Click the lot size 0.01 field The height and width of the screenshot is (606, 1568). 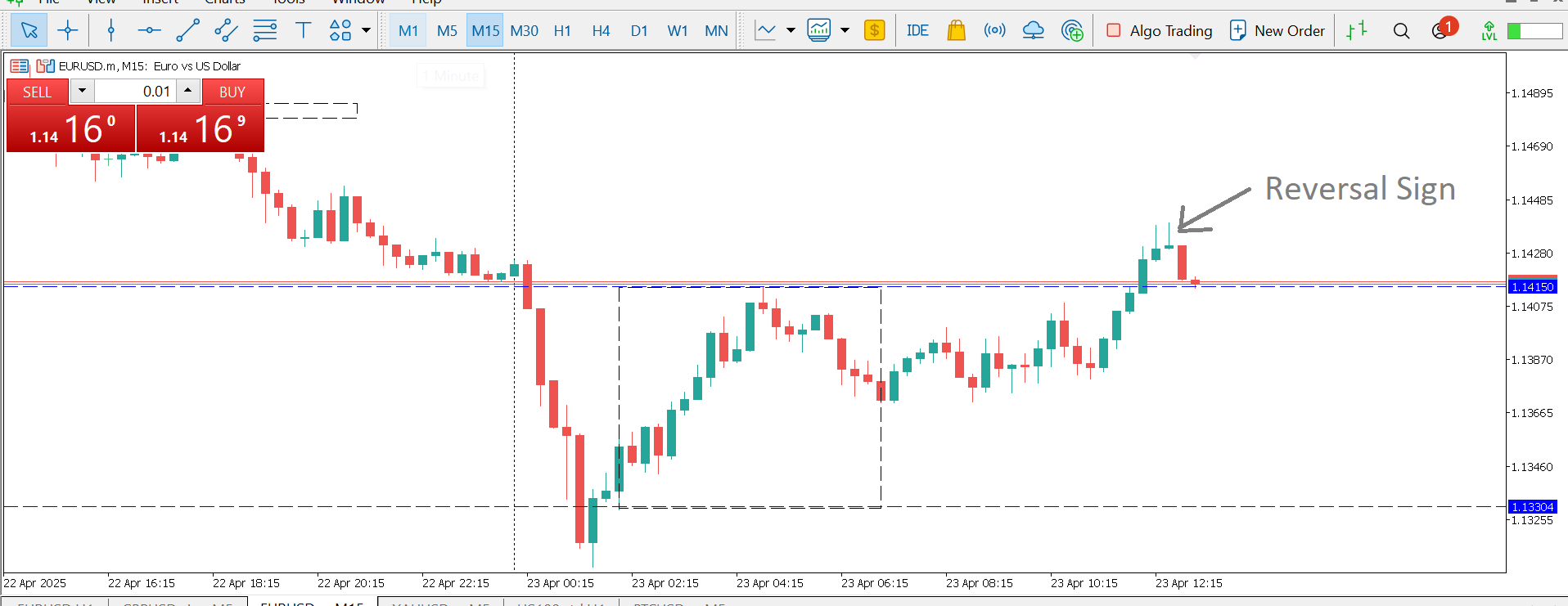tap(135, 92)
